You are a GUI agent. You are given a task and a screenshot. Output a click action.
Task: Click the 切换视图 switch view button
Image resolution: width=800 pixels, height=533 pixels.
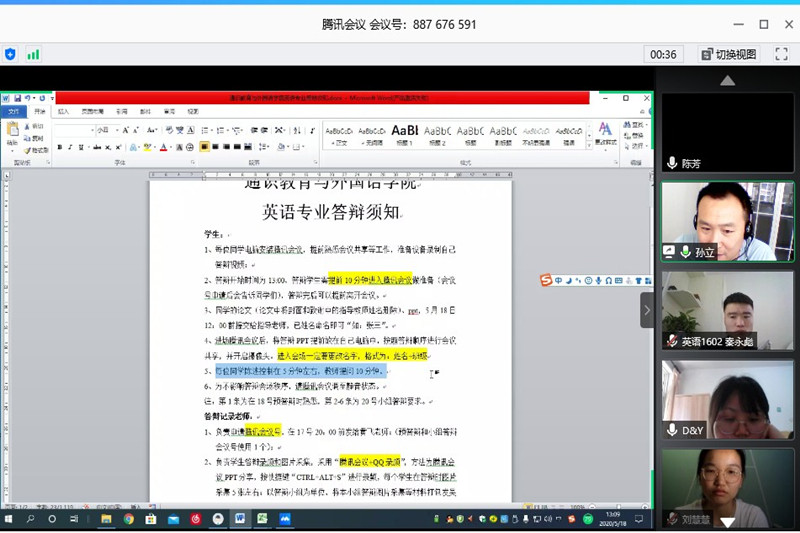point(729,54)
